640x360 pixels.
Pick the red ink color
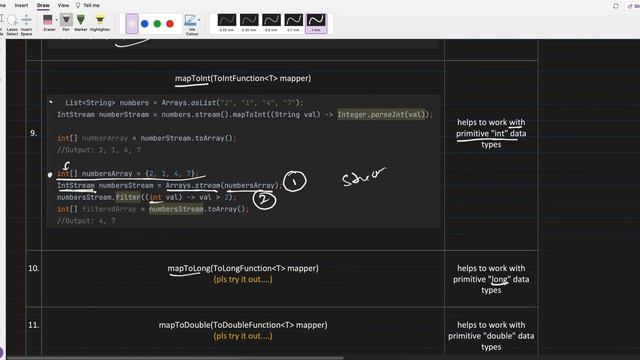[x=170, y=24]
